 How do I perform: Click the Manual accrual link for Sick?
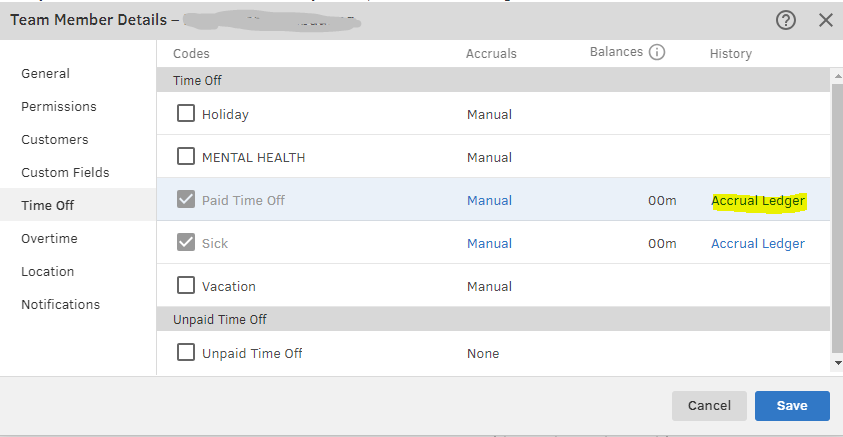(489, 244)
